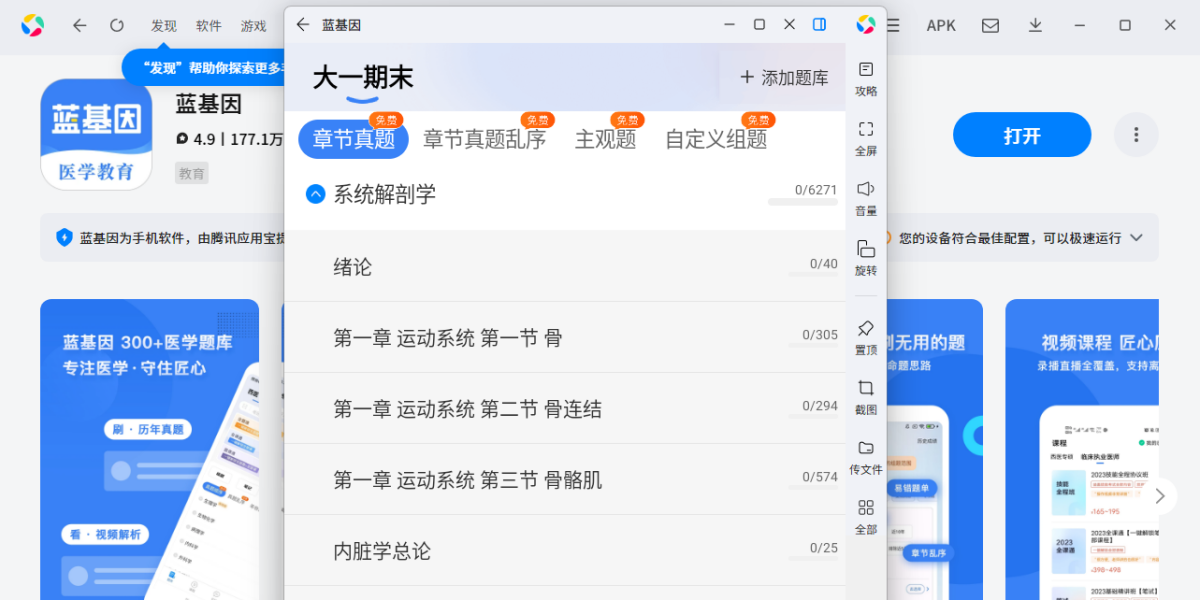Toggle the sidebar panel icon in titlebar
1200x600 pixels.
[819, 24]
